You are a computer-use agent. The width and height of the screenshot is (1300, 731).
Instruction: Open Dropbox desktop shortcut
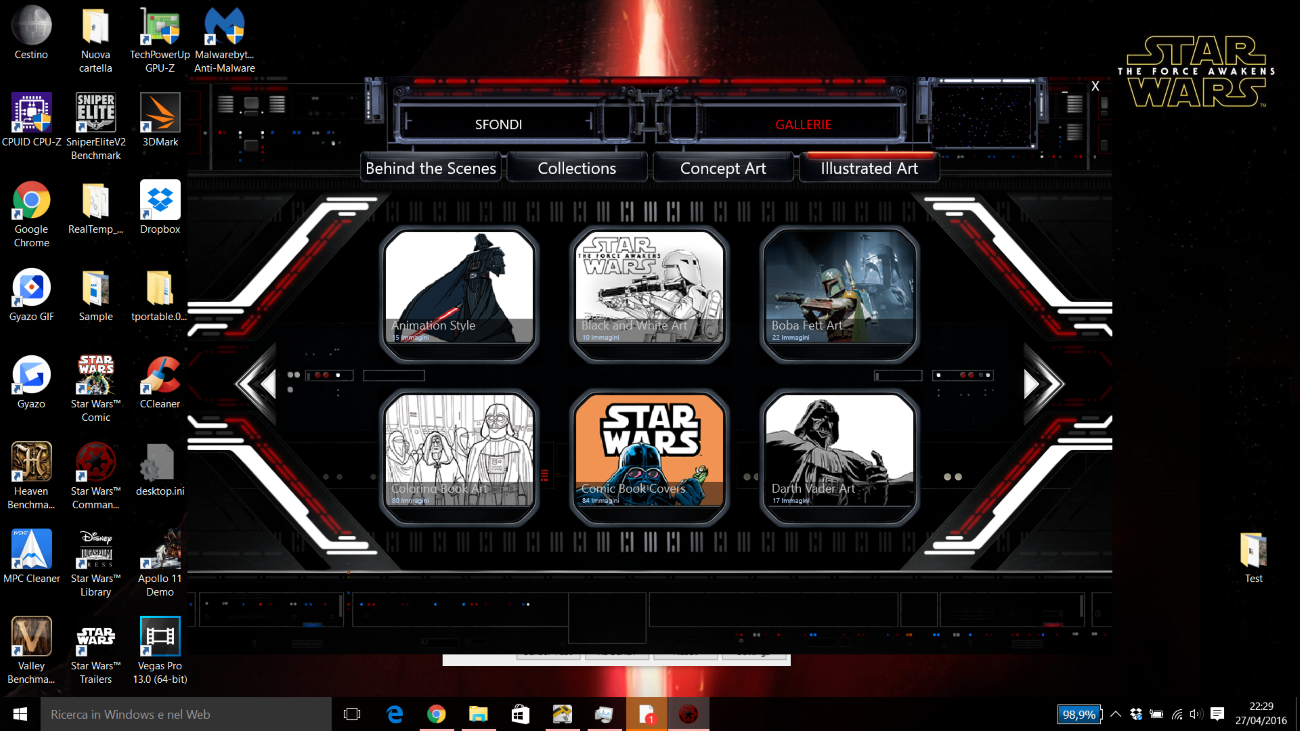(160, 208)
